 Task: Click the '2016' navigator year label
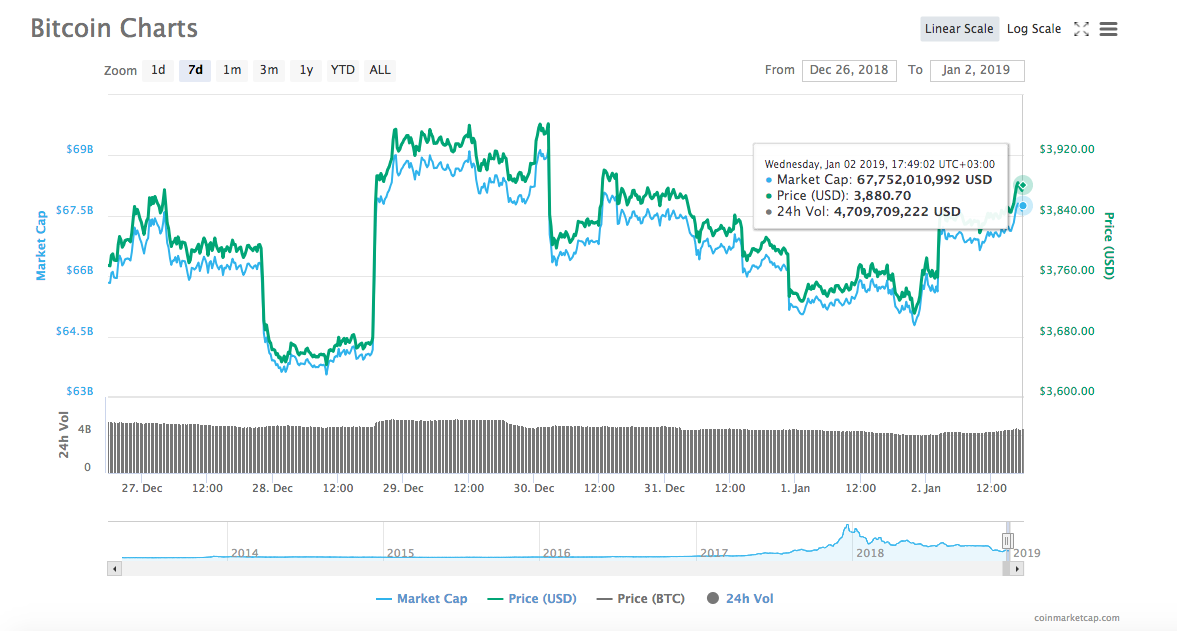(x=556, y=553)
